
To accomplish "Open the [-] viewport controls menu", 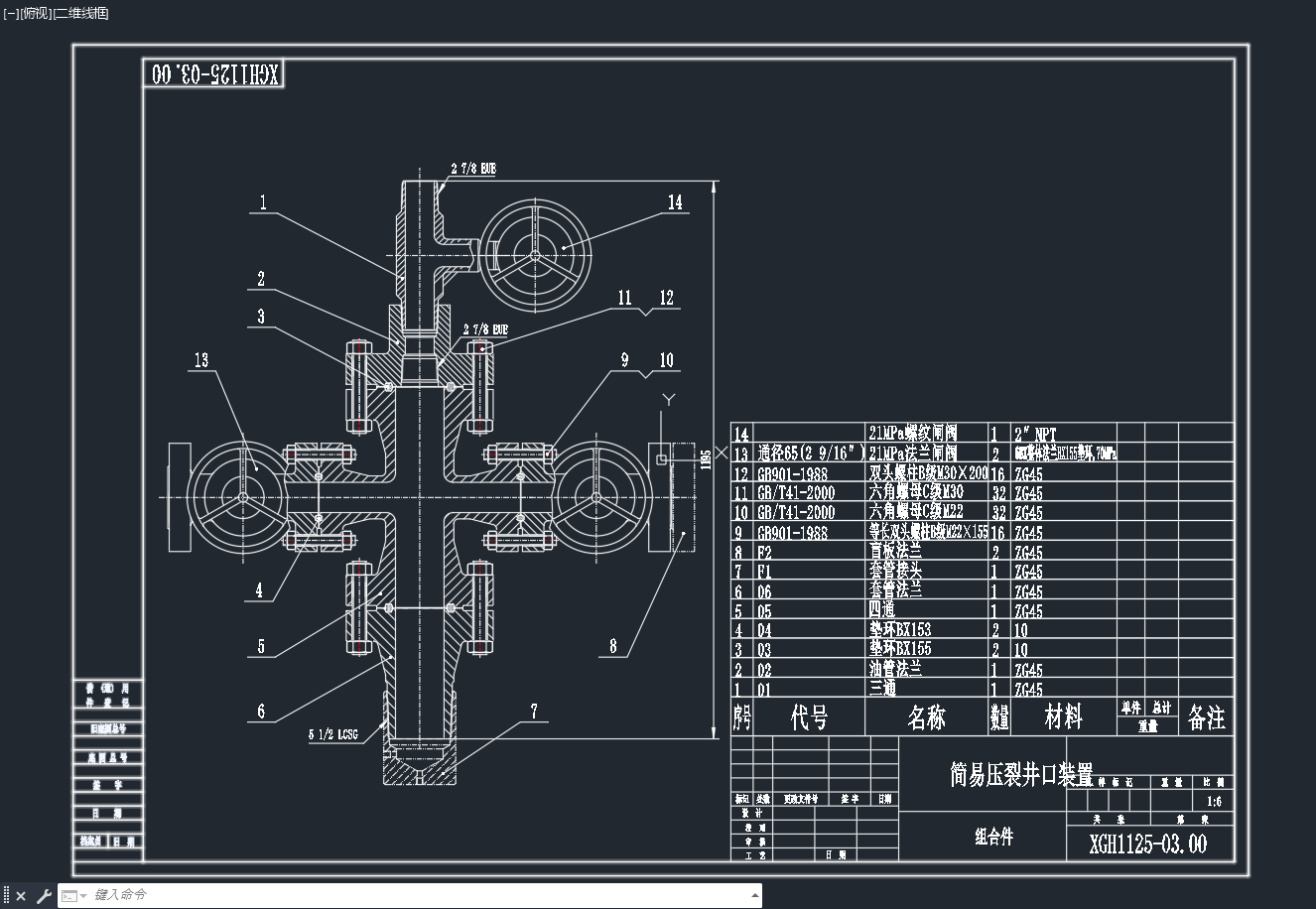I will (x=11, y=13).
